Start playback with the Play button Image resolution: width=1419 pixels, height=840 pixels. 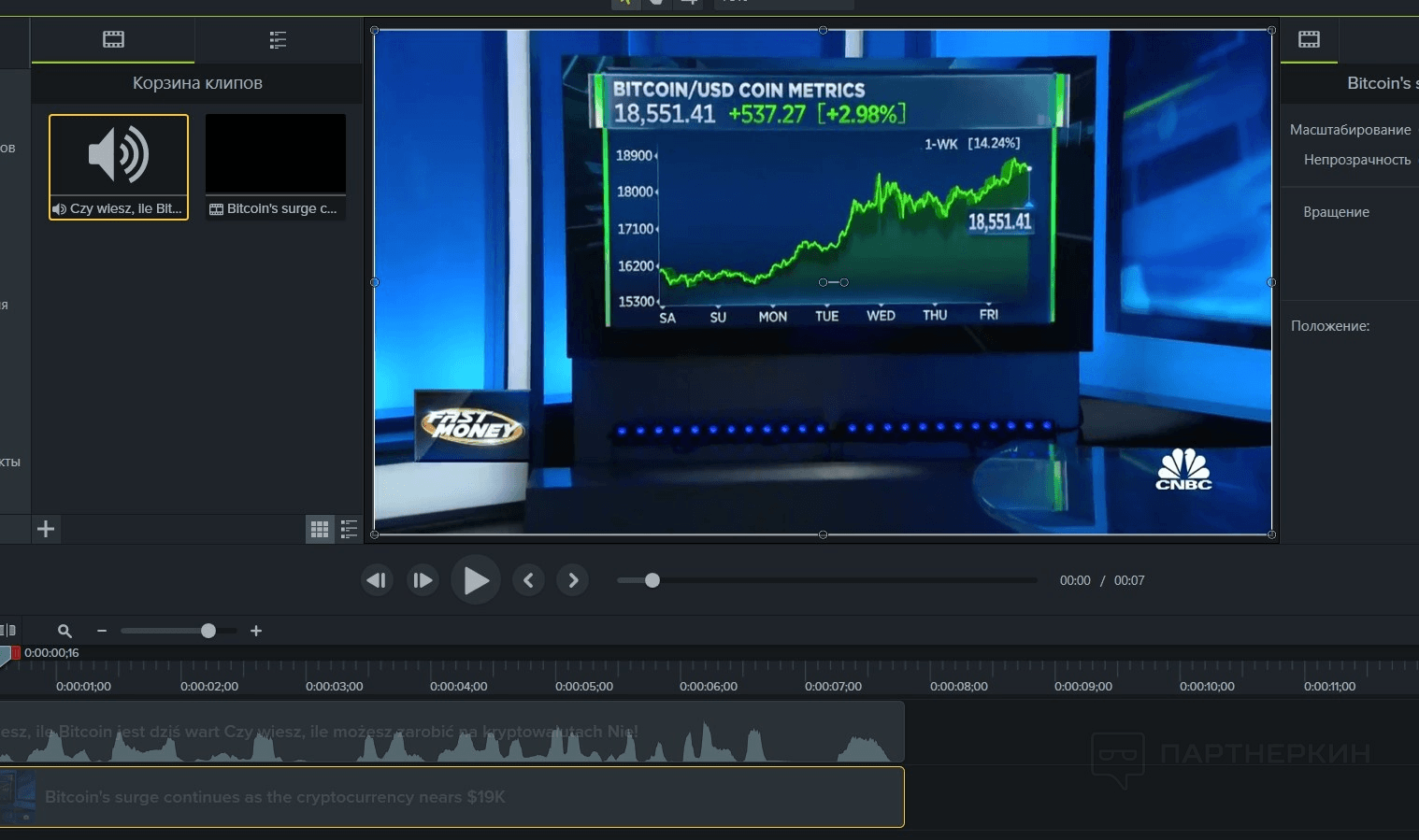476,580
